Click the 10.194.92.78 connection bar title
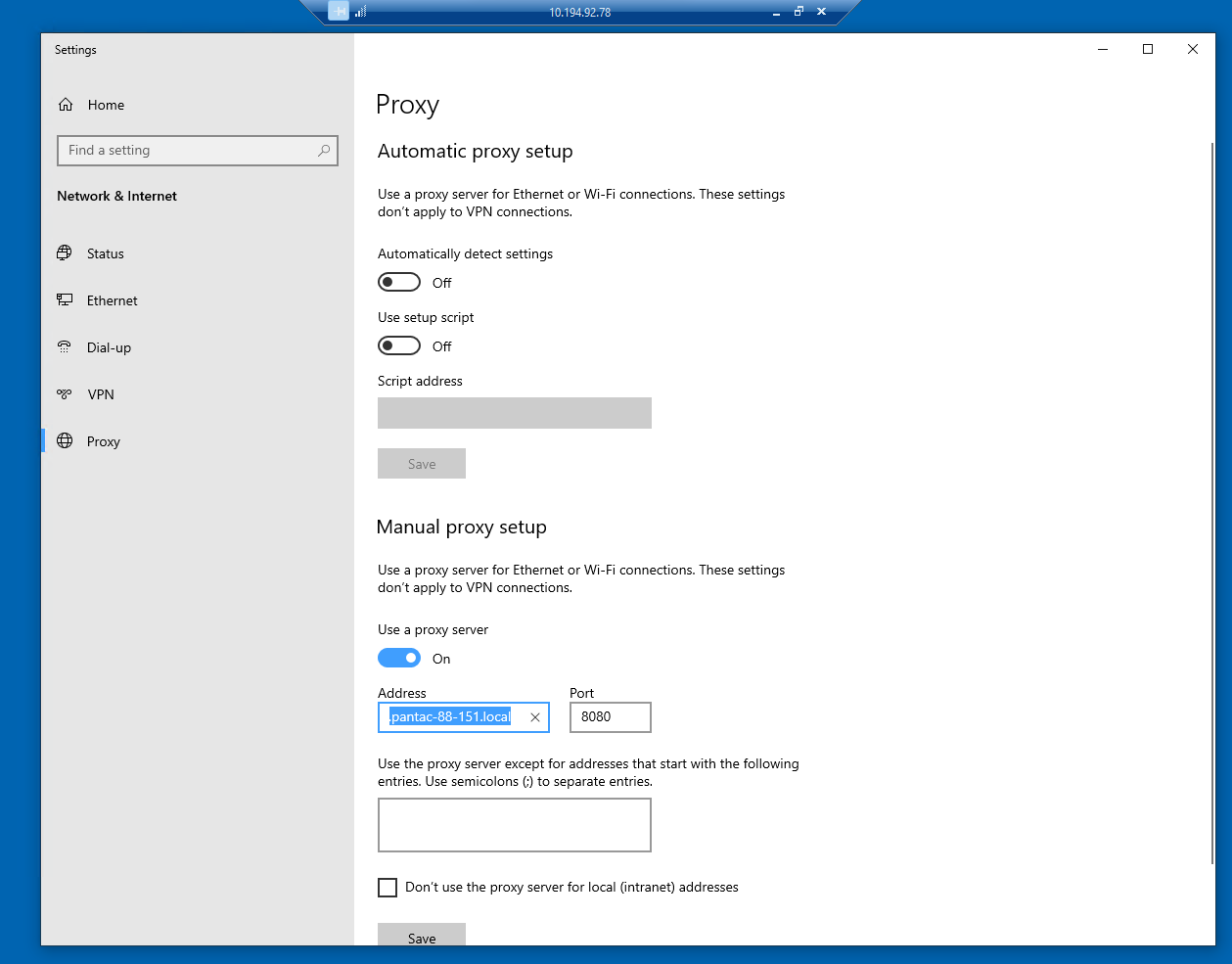The height and width of the screenshot is (964, 1232). coord(580,13)
